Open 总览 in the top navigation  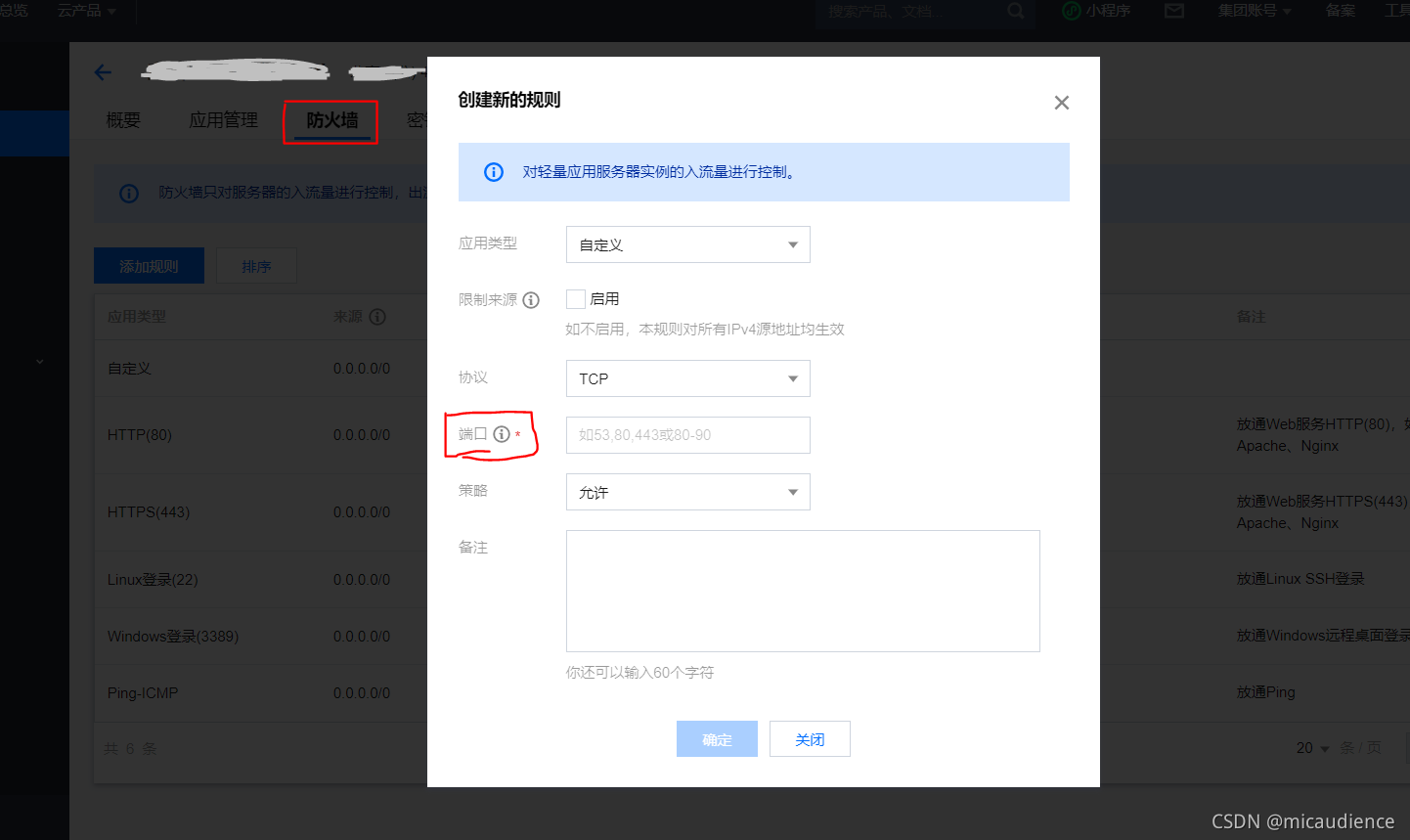(x=14, y=11)
